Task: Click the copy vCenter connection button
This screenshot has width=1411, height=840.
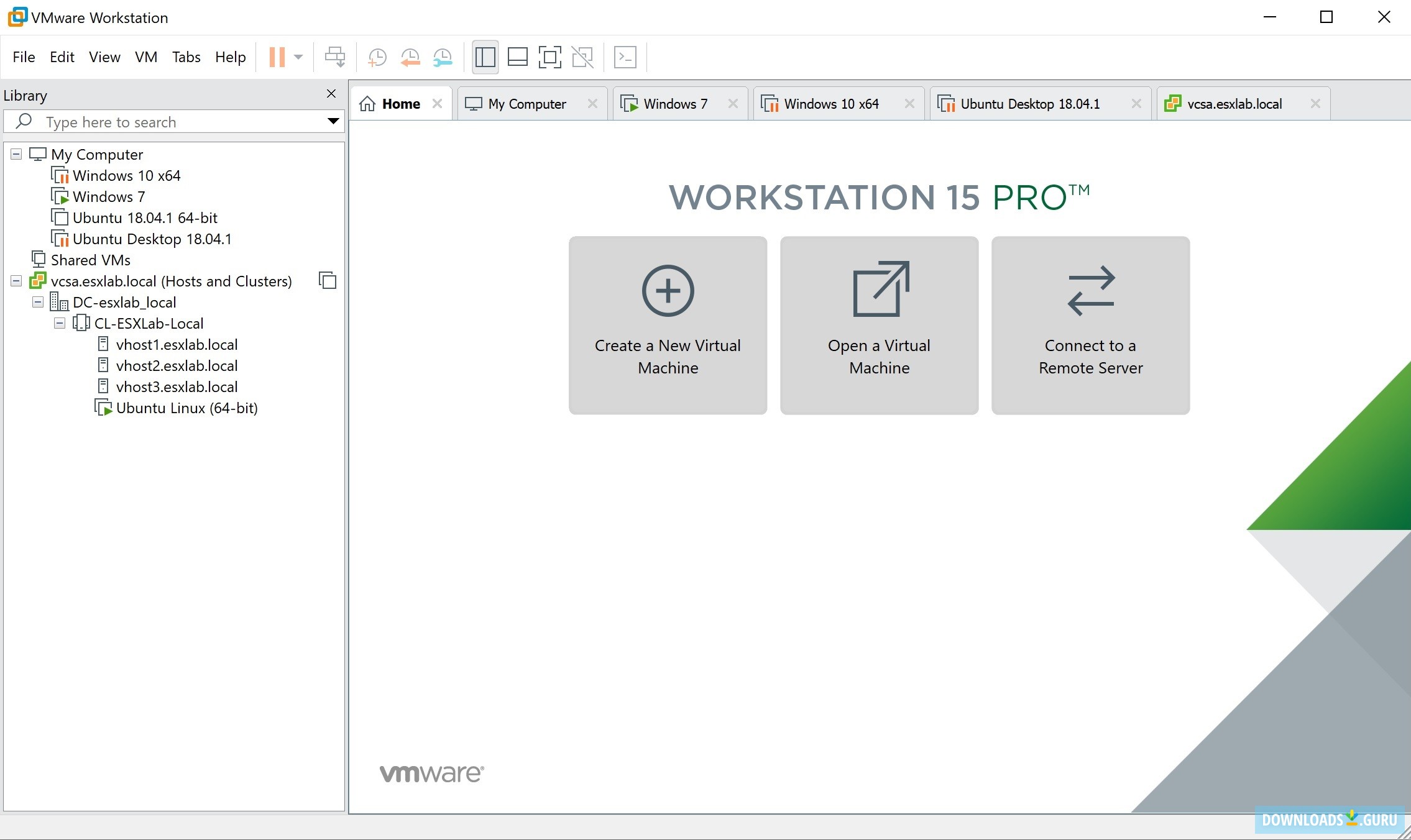Action: click(x=327, y=281)
